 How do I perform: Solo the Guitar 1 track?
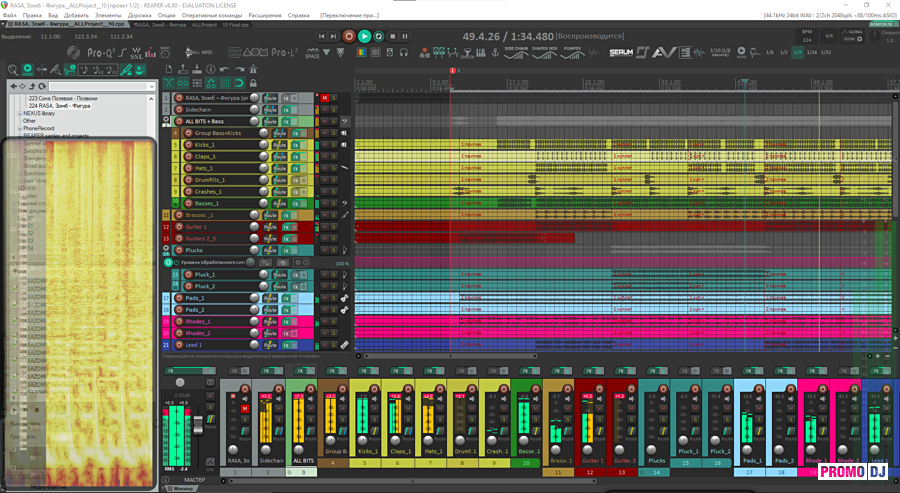[335, 227]
